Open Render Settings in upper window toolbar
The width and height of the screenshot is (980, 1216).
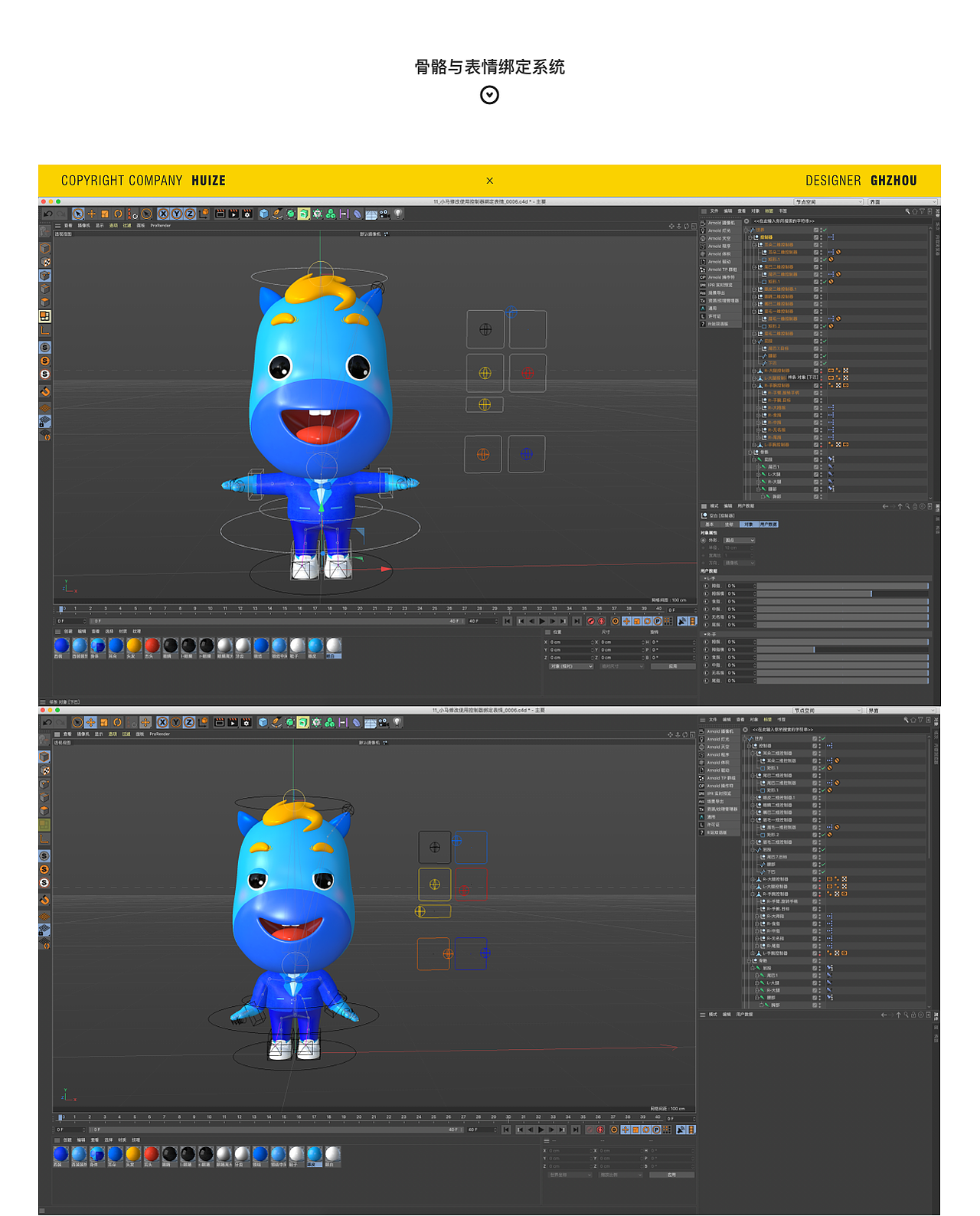[x=247, y=214]
